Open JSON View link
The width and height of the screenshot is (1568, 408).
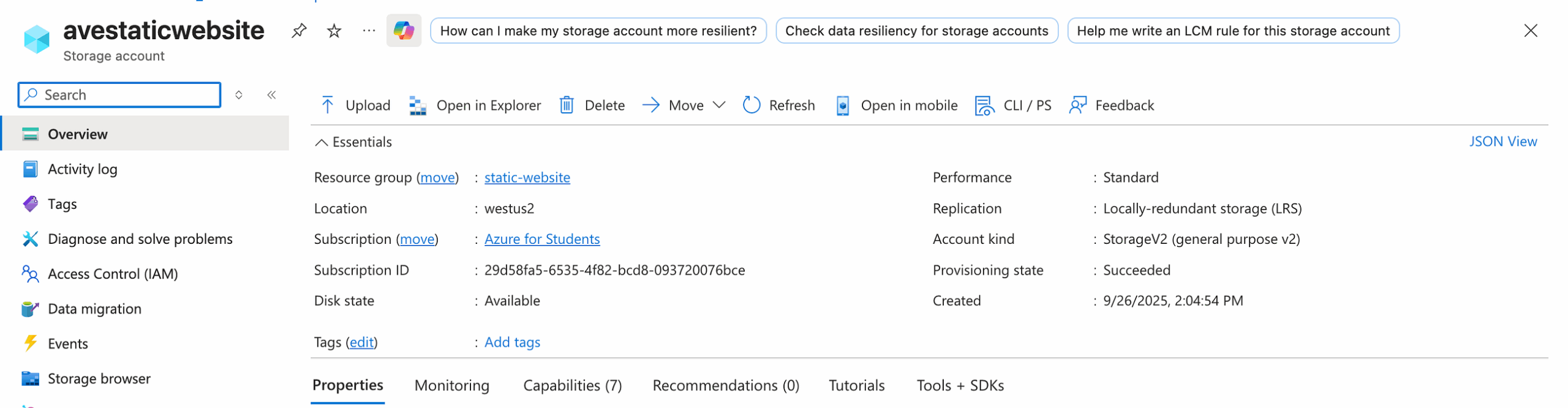[1502, 142]
